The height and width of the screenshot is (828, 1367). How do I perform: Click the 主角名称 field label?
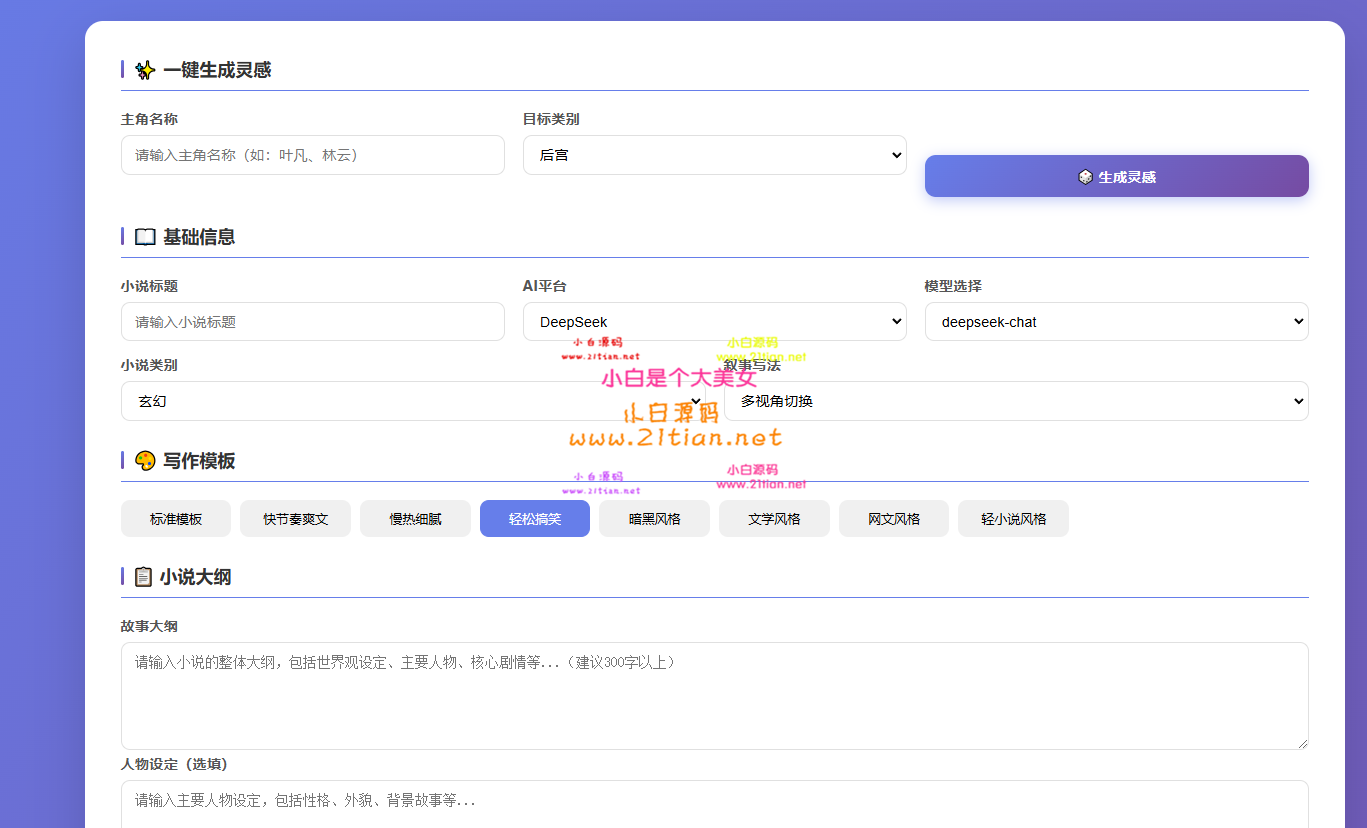tap(149, 119)
